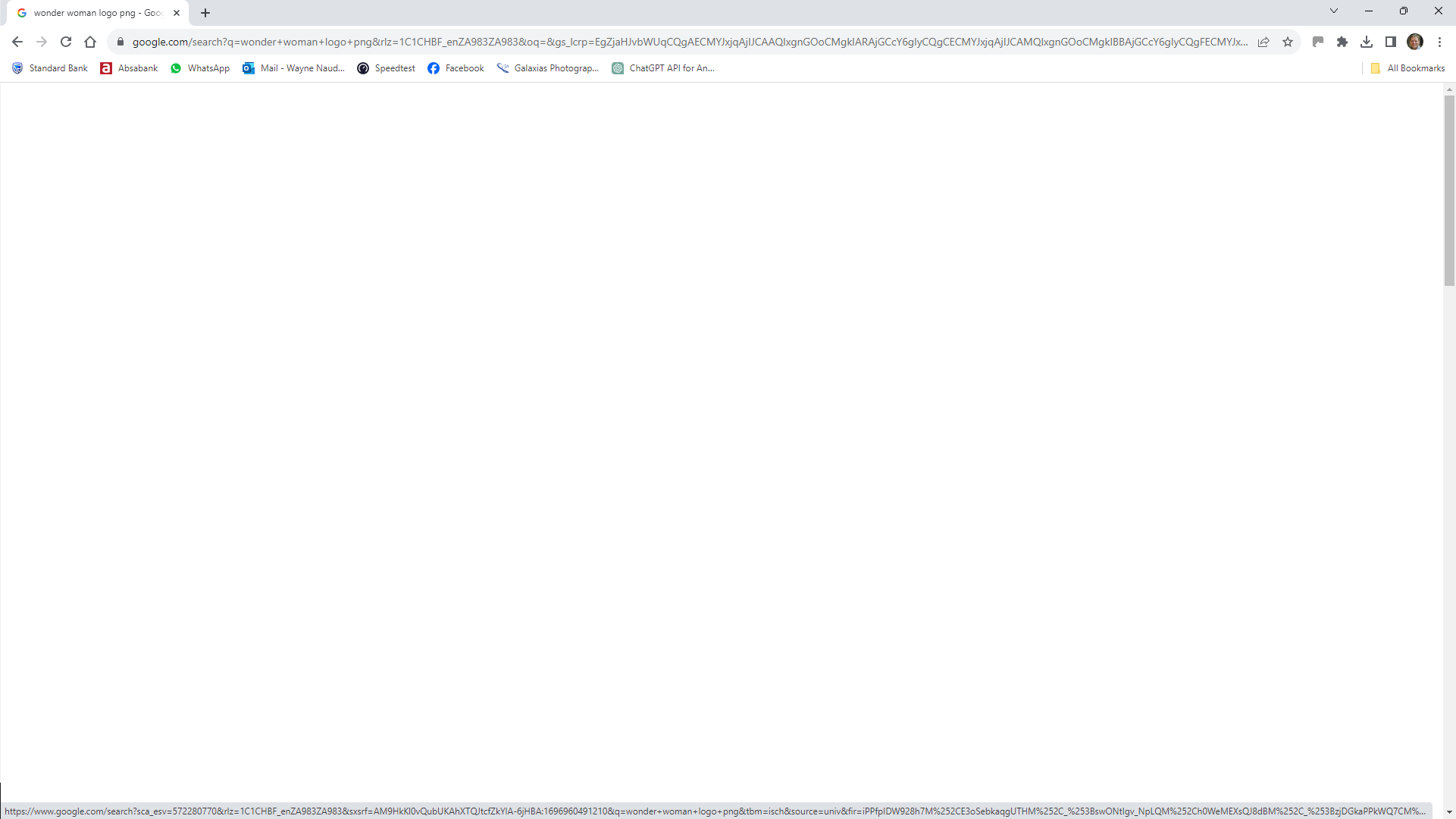Open the Galaxias Photography bookmark
The height and width of the screenshot is (819, 1456).
(547, 67)
